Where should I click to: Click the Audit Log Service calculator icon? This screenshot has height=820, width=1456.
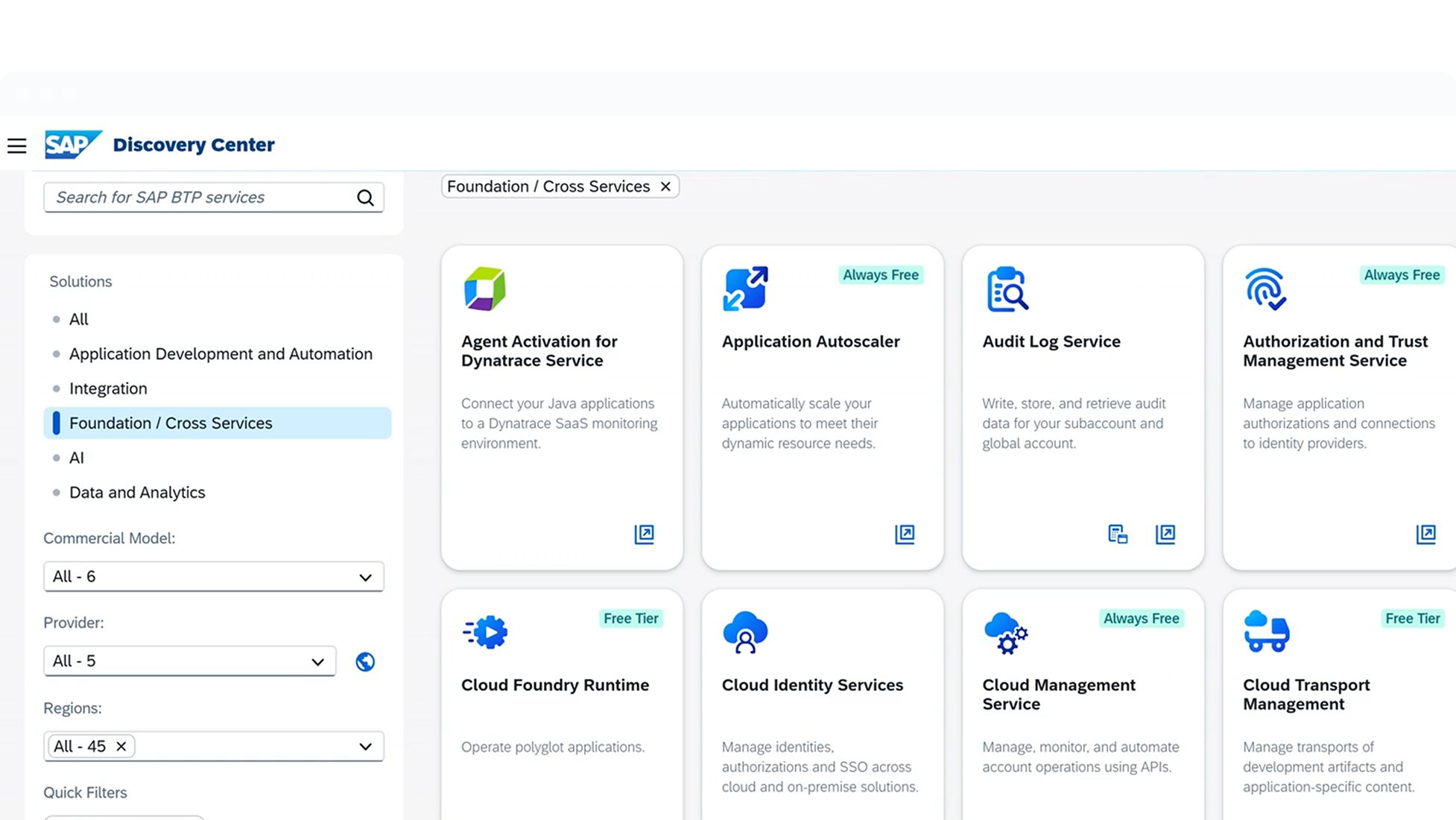pyautogui.click(x=1118, y=534)
